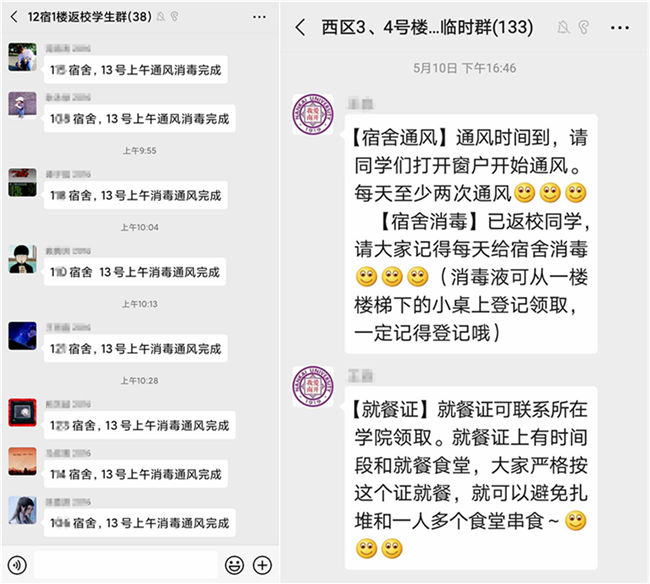Image resolution: width=650 pixels, height=584 pixels.
Task: Tap the black-haired cartoon boy avatar
Action: (x=22, y=259)
